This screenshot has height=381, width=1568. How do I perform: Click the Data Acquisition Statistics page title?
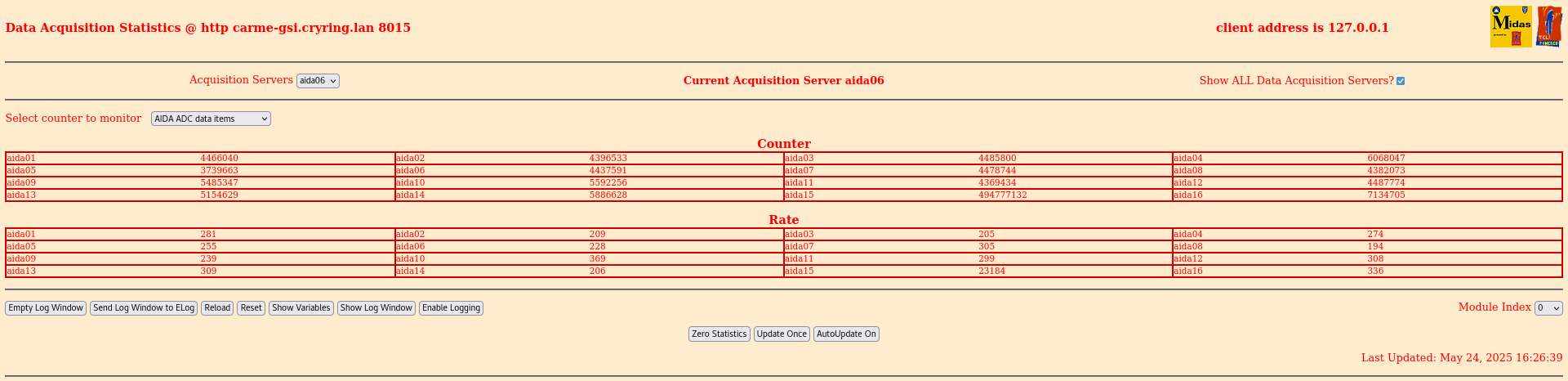[x=208, y=28]
